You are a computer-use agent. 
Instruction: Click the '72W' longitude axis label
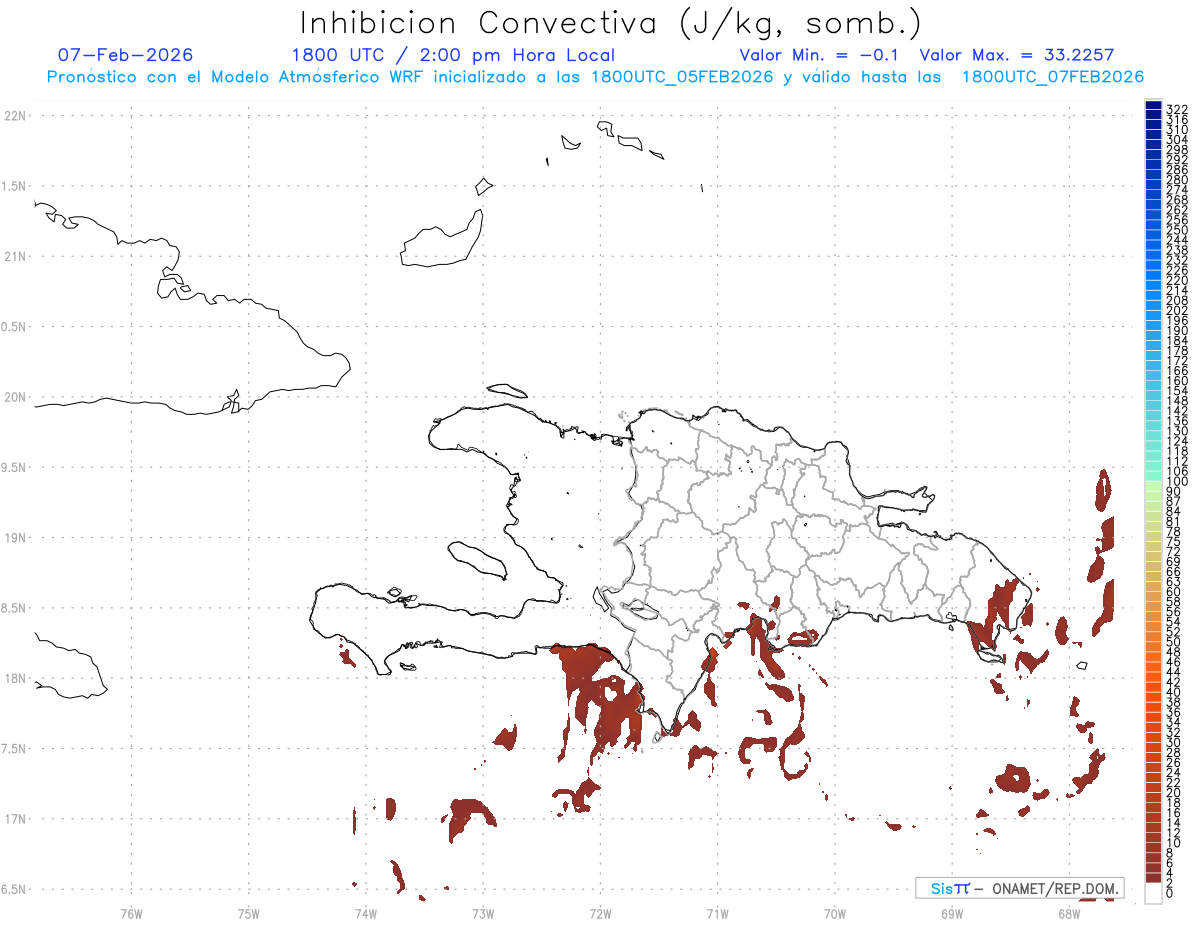(600, 913)
